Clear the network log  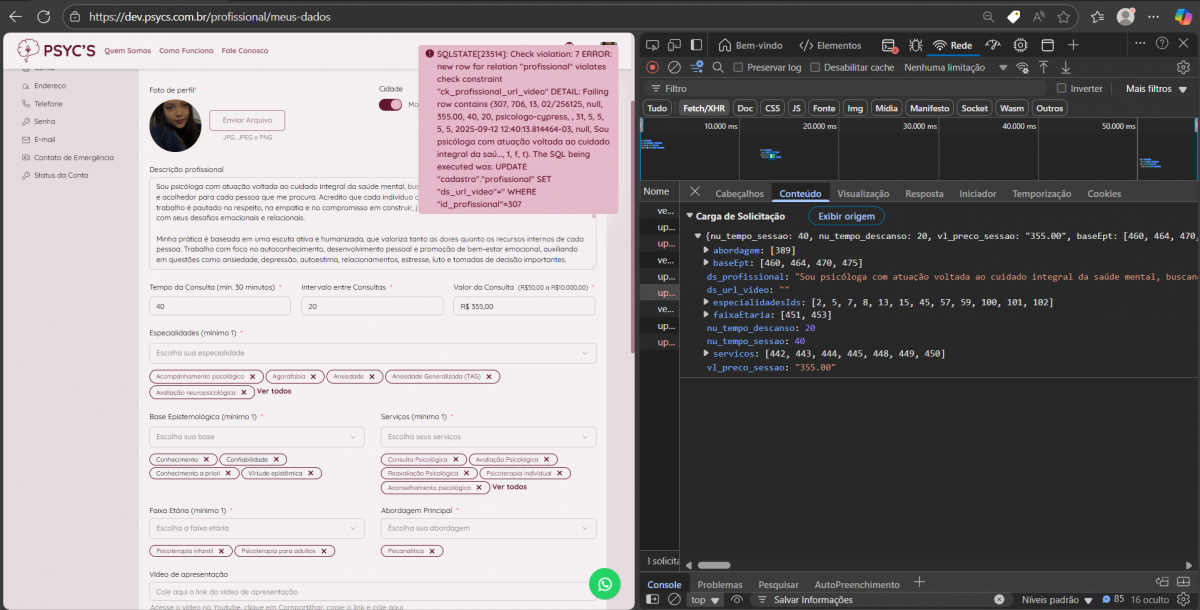click(x=674, y=67)
